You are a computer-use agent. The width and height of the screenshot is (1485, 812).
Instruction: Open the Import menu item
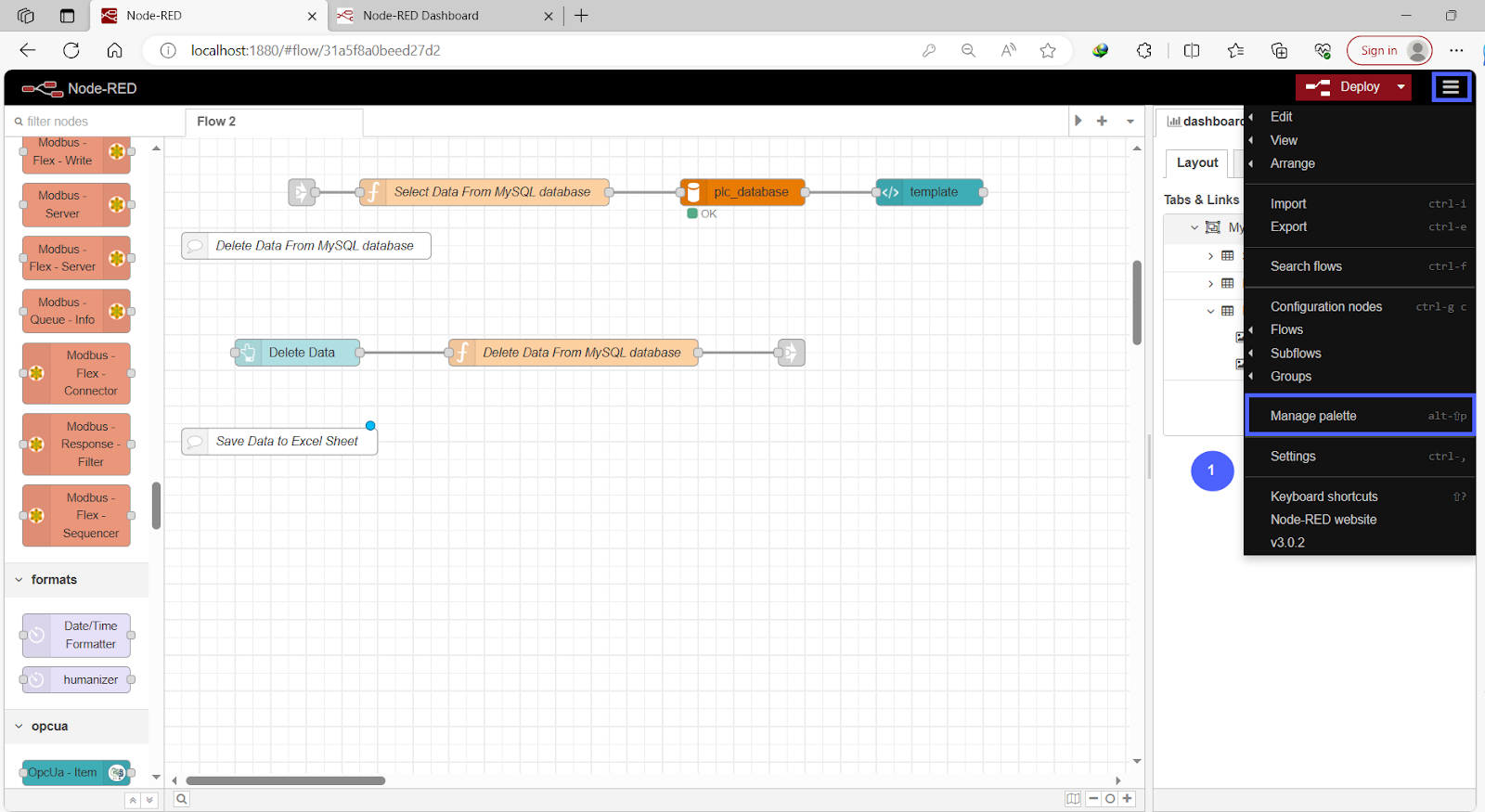click(x=1360, y=204)
